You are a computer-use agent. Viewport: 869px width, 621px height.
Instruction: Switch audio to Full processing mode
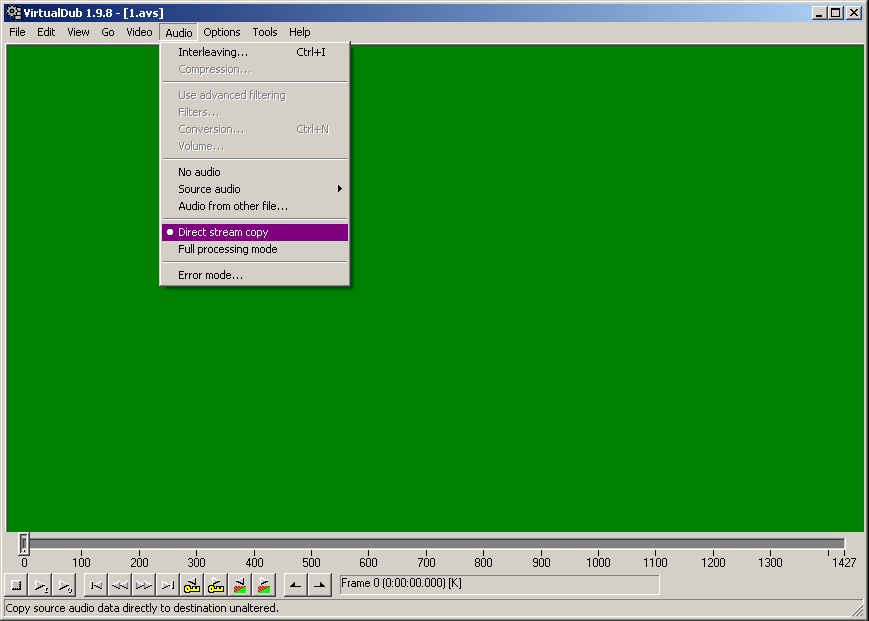[x=227, y=249]
